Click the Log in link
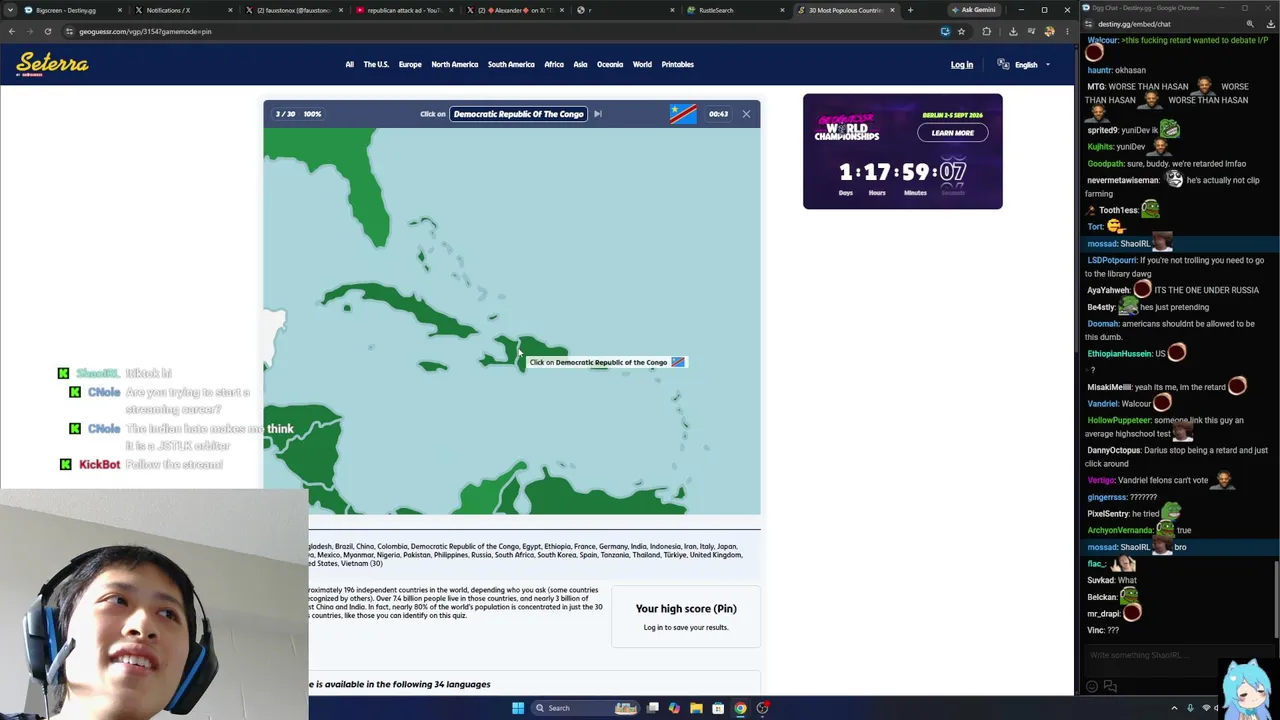Screen dimensions: 1280x720 (x=962, y=65)
